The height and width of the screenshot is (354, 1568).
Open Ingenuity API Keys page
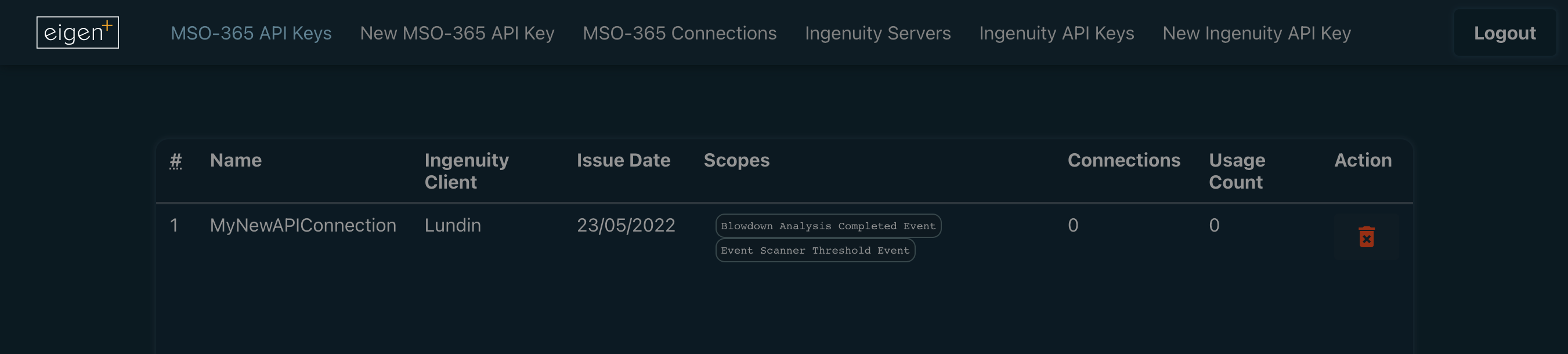pyautogui.click(x=1056, y=33)
